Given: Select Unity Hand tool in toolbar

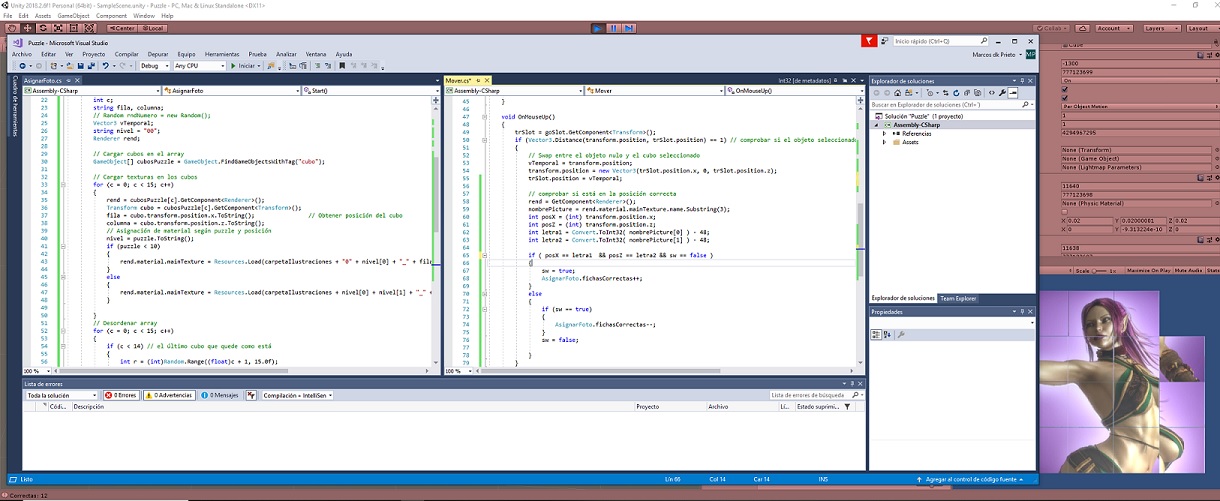Looking at the screenshot, I should [12, 28].
